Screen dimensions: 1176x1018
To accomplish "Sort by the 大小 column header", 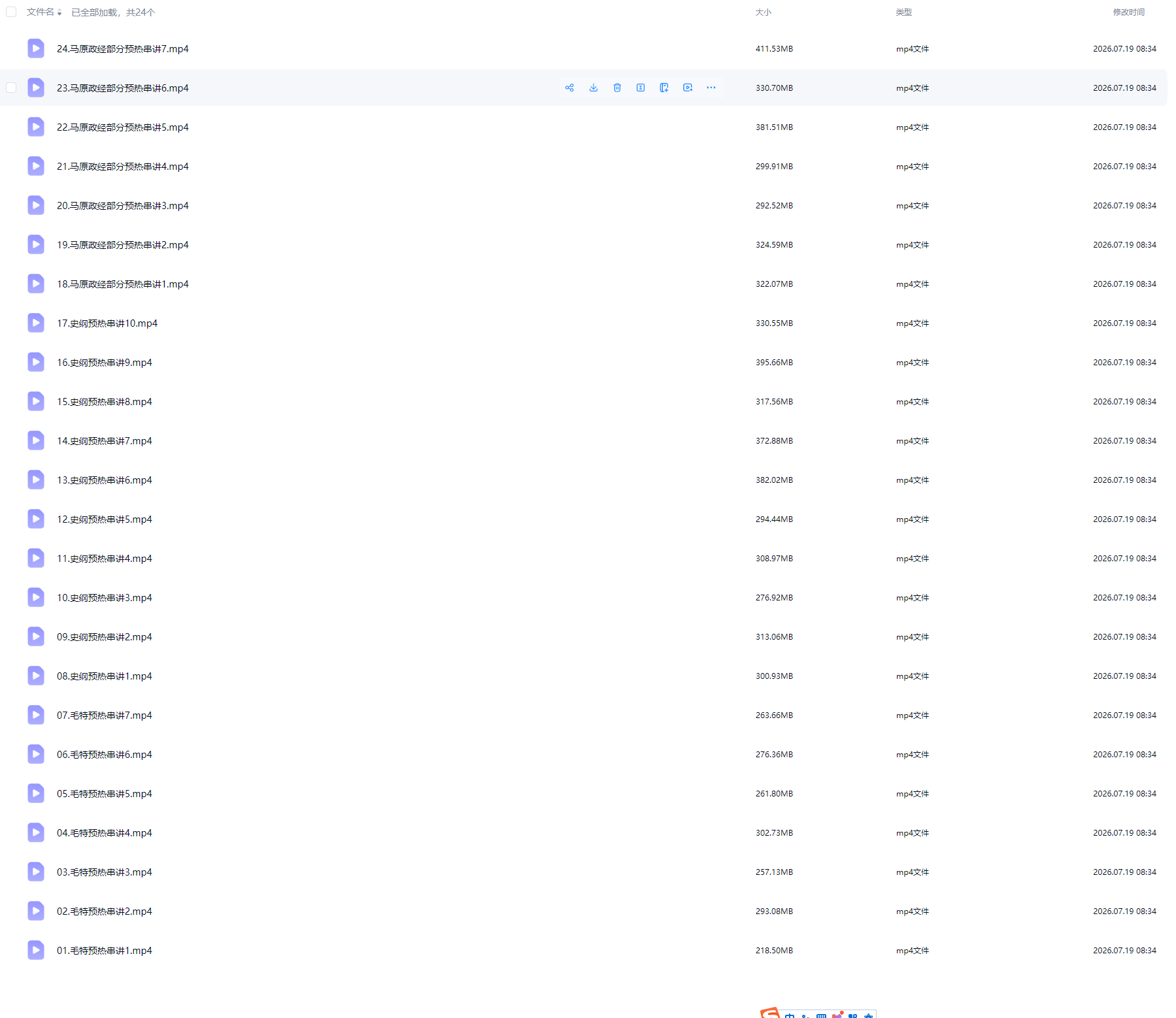I will tap(763, 12).
